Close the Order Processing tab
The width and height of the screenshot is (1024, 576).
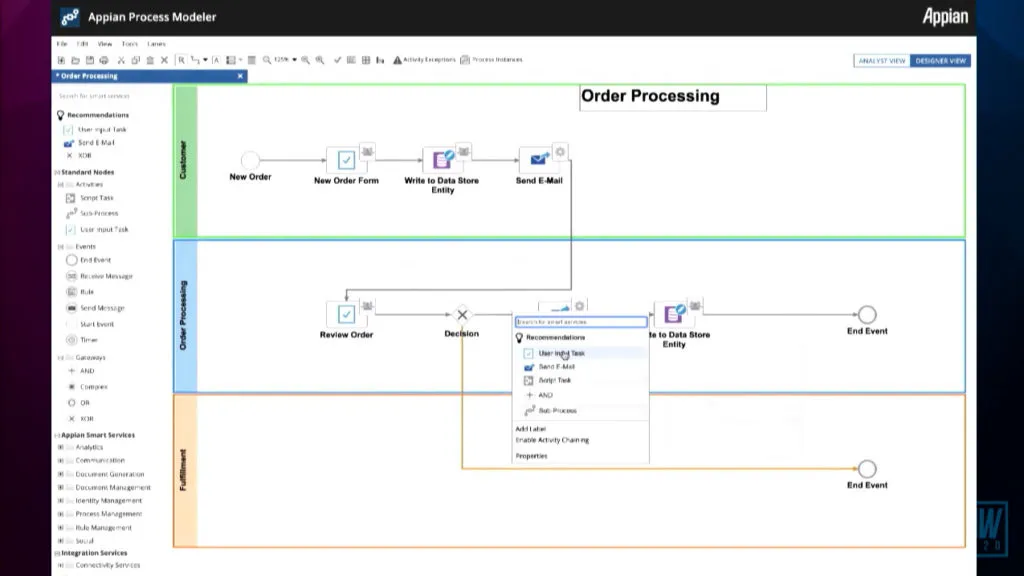pos(240,76)
